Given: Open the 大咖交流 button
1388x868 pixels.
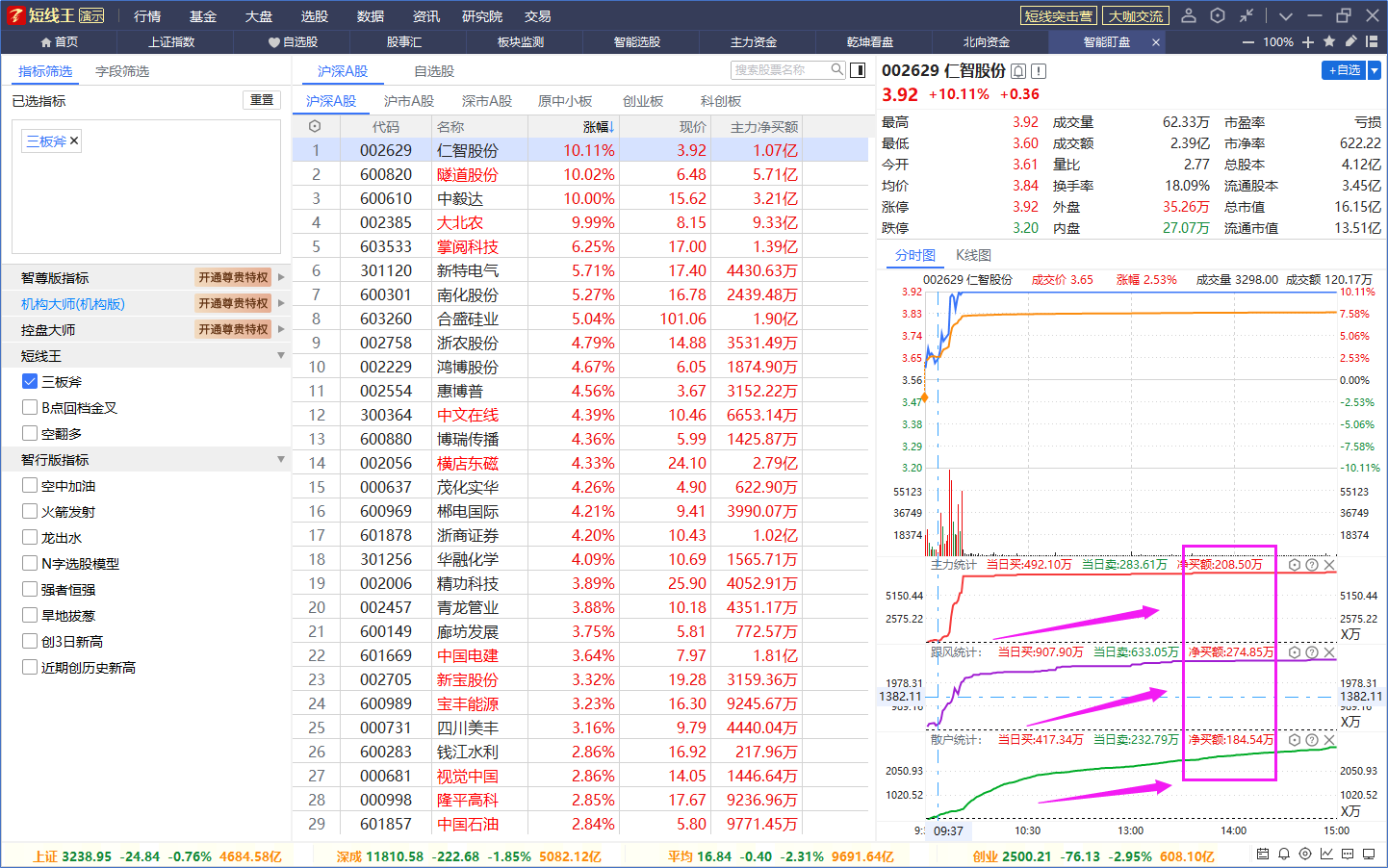Looking at the screenshot, I should click(1136, 15).
